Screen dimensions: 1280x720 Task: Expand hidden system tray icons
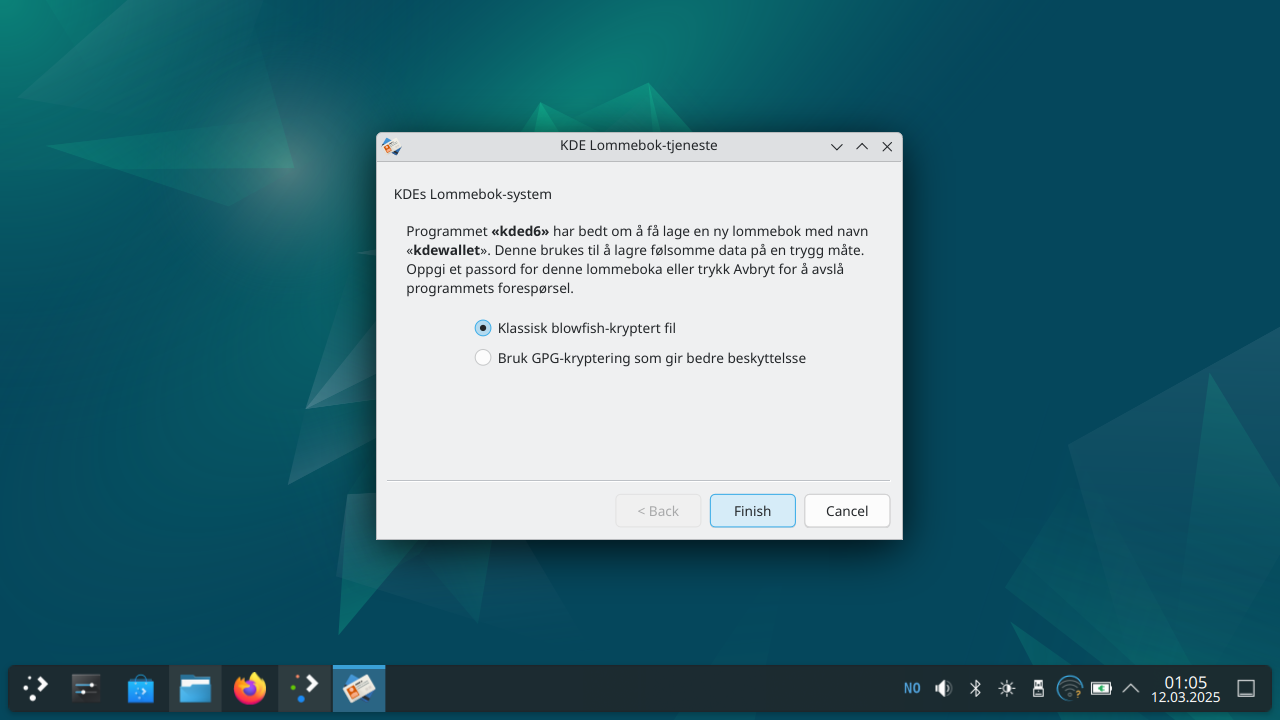(x=1131, y=688)
